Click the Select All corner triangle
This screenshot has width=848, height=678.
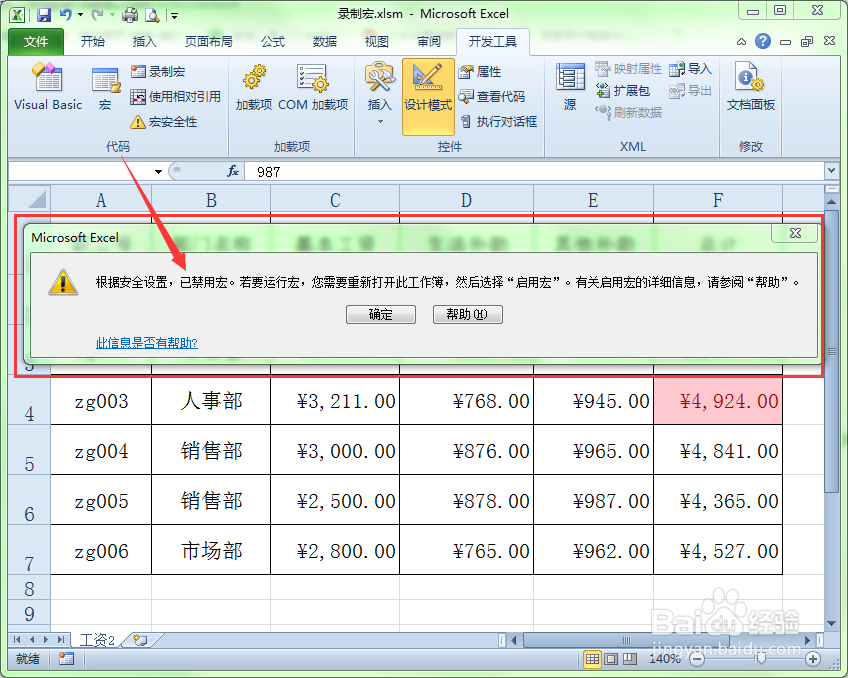point(30,200)
